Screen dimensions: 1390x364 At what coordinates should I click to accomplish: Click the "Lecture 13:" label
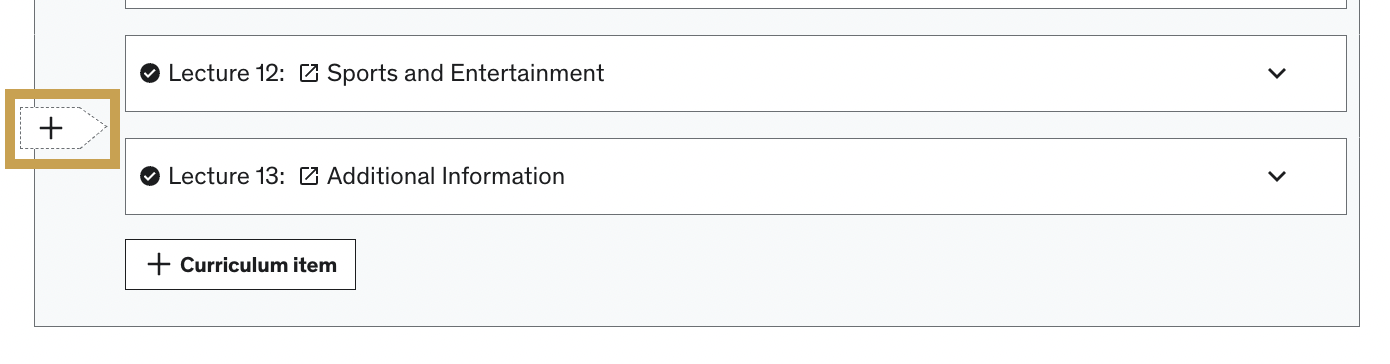(x=227, y=176)
